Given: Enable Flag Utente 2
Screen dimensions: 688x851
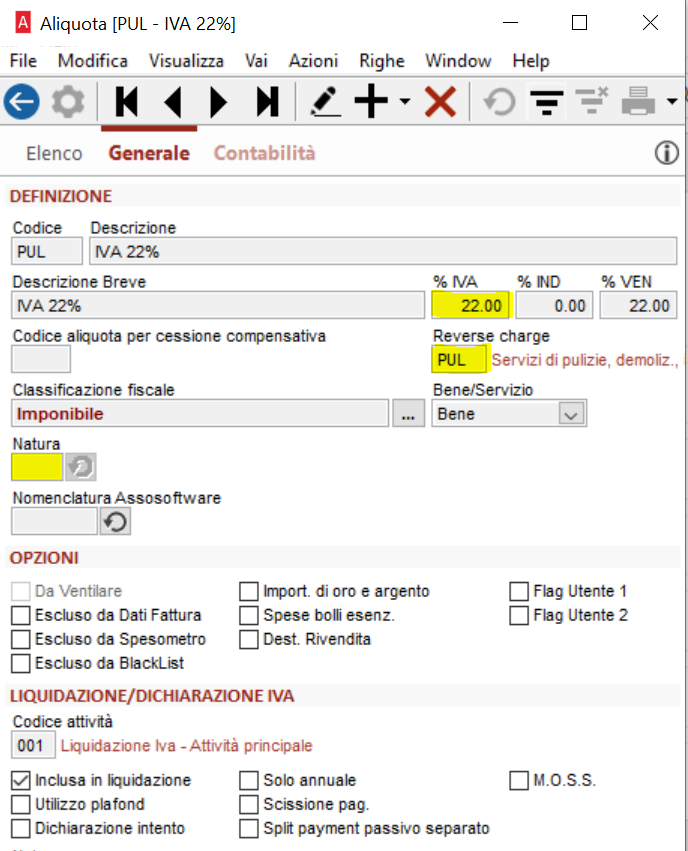Looking at the screenshot, I should (x=519, y=615).
